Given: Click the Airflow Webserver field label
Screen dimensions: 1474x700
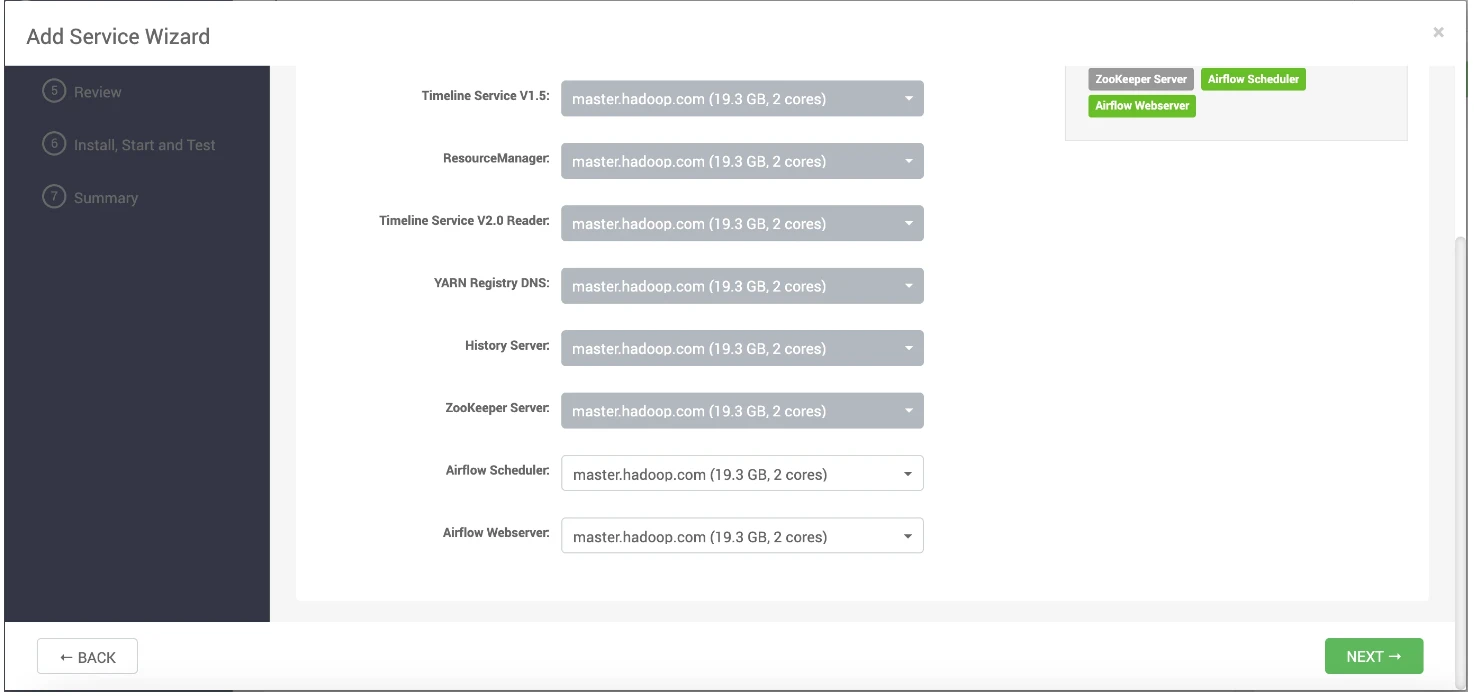Looking at the screenshot, I should click(x=497, y=533).
